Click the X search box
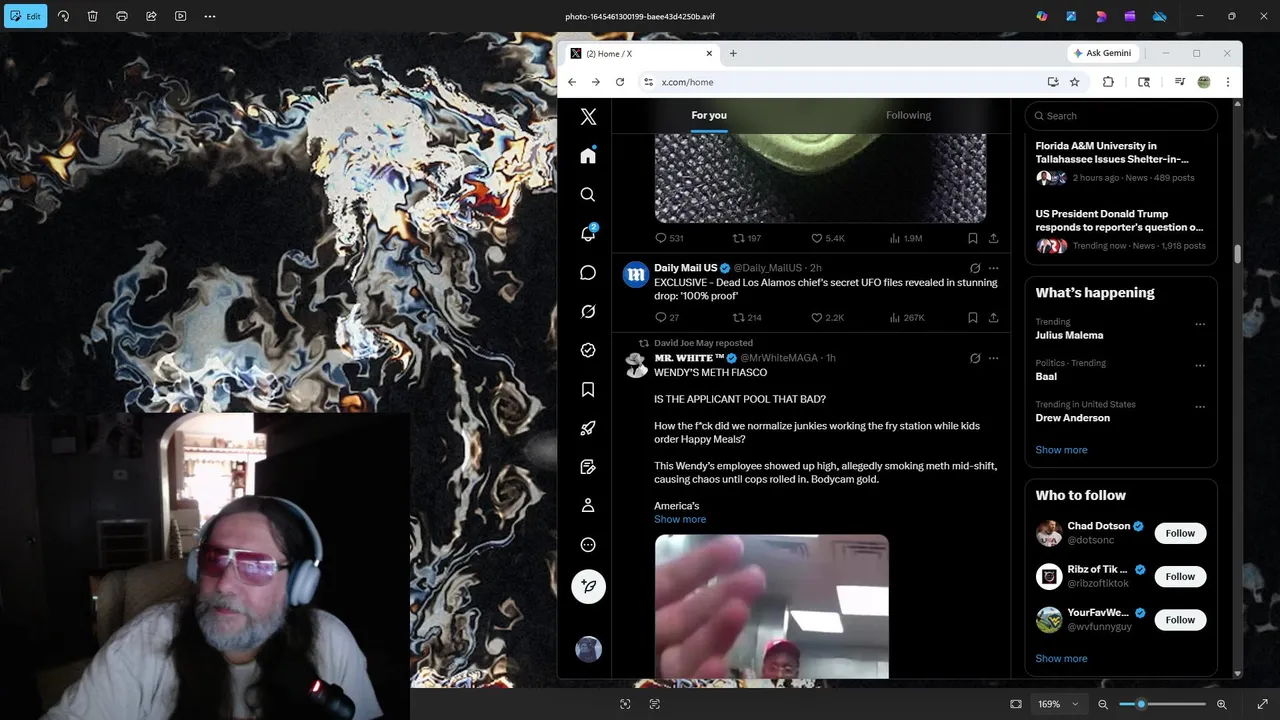Screen dimensions: 1280x720 tap(1121, 116)
